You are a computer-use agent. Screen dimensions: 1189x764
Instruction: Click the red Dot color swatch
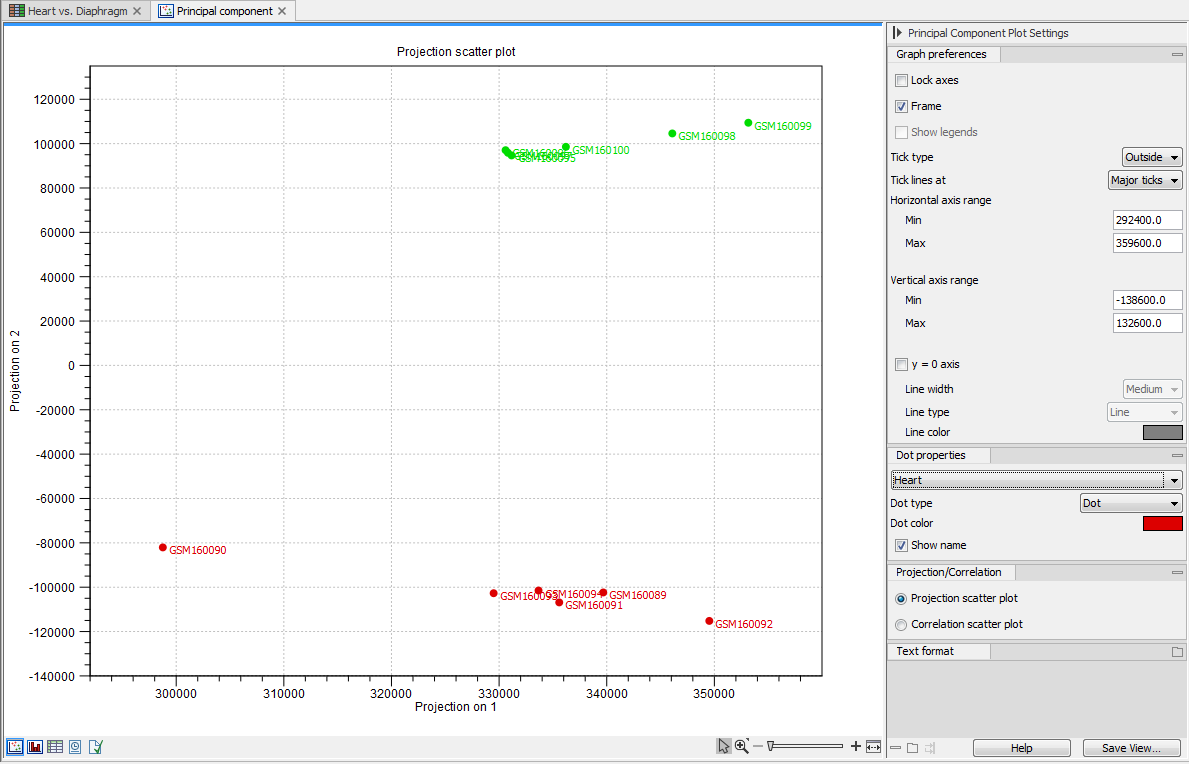tap(1162, 523)
